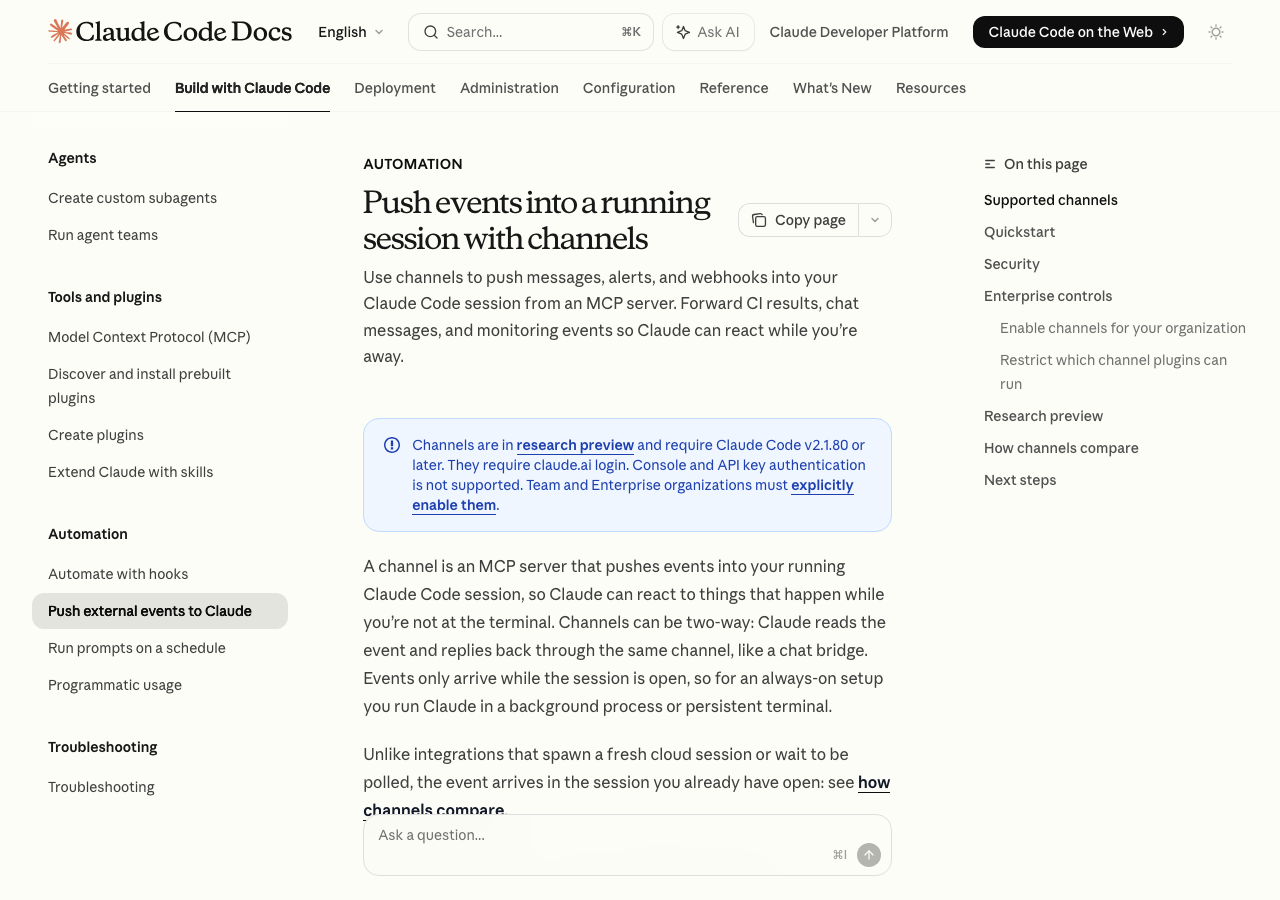Click the magnifying glass search icon
This screenshot has width=1280, height=900.
tap(431, 32)
